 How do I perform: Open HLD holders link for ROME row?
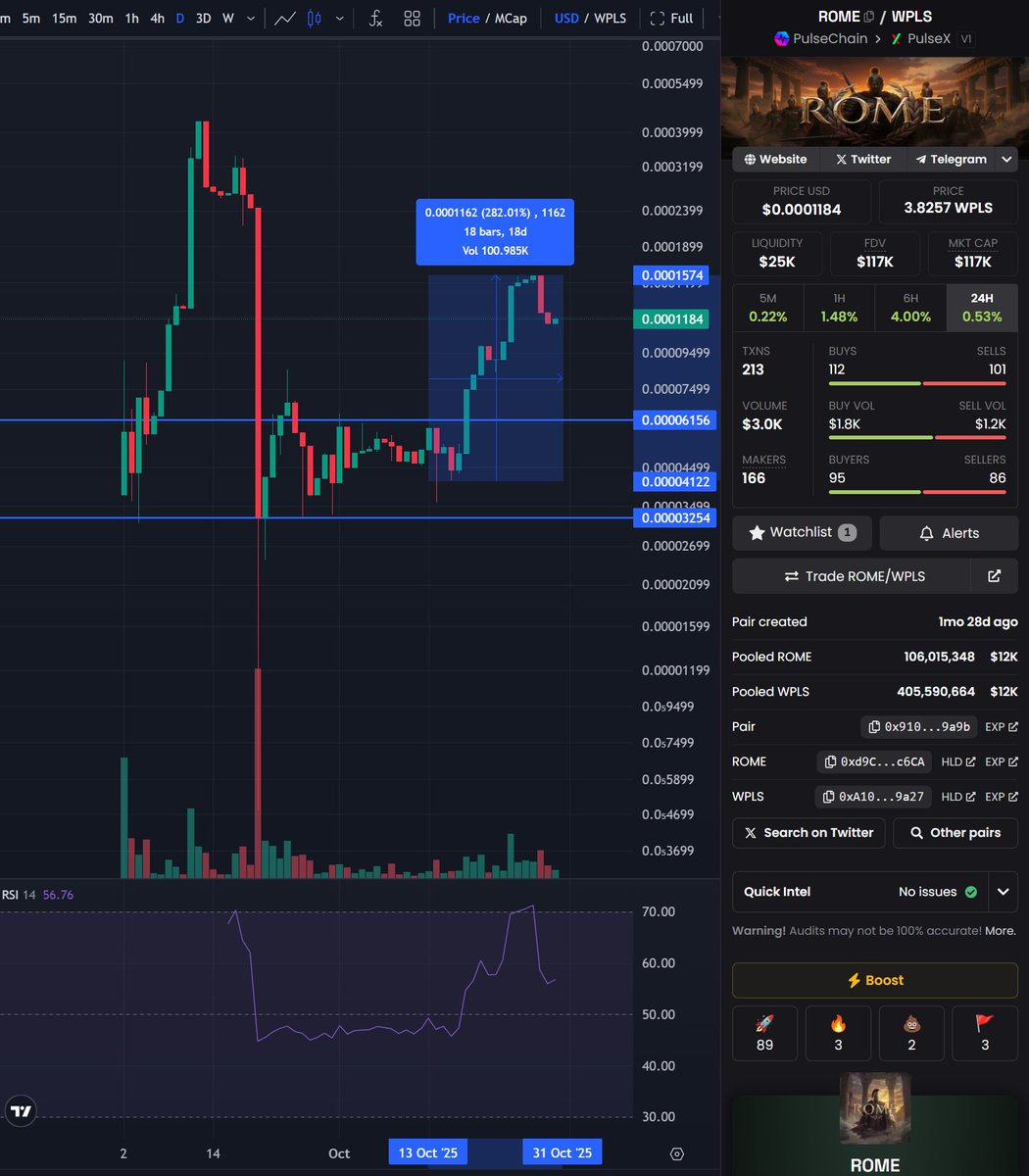(x=957, y=761)
